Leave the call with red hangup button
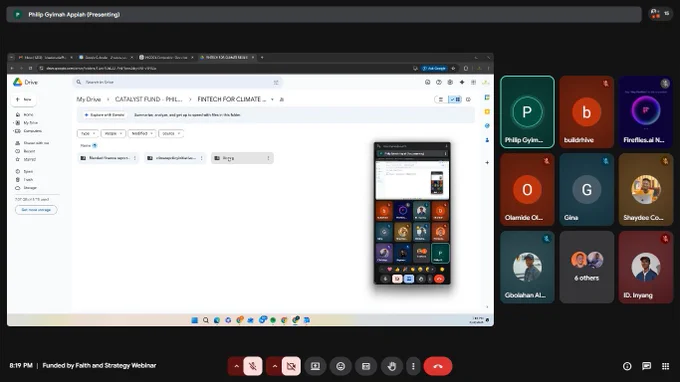Viewport: 680px width, 382px height. tap(438, 366)
